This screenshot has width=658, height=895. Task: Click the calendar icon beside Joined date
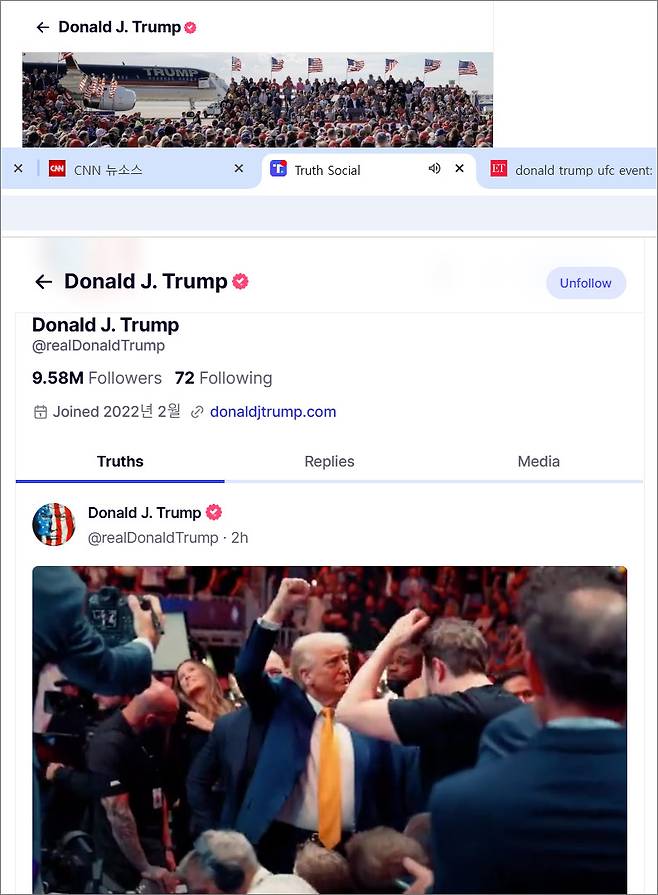(x=40, y=412)
